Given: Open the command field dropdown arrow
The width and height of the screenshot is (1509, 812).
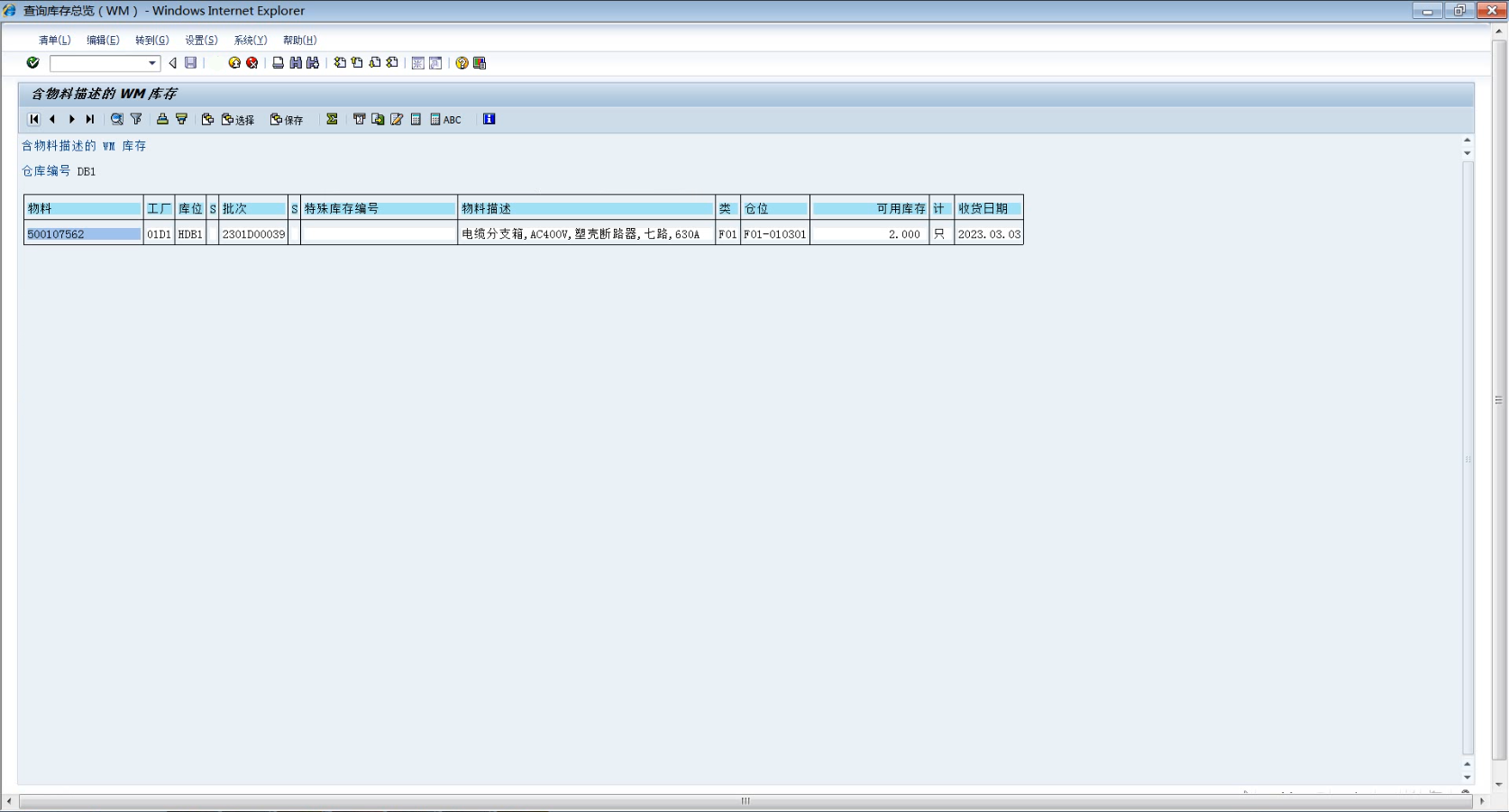Looking at the screenshot, I should click(152, 63).
